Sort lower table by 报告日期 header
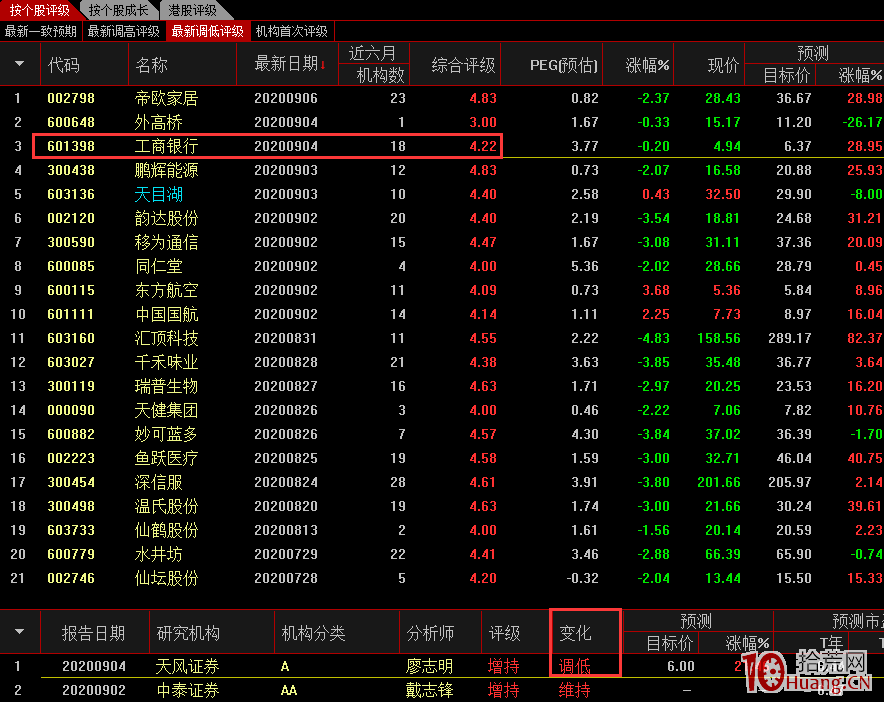 coord(94,634)
